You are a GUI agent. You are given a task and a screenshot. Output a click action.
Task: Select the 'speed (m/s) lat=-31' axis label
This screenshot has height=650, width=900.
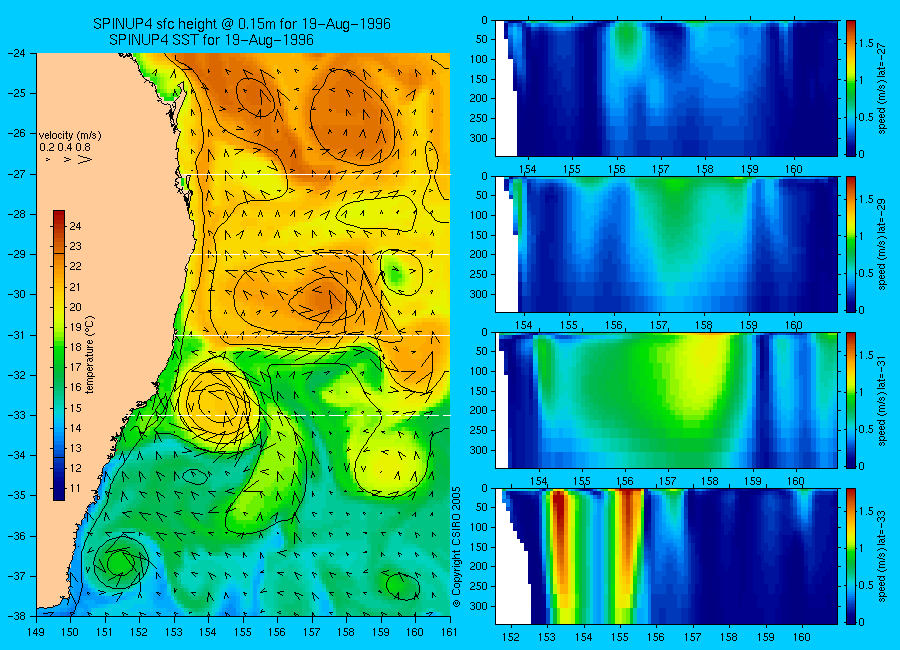coord(882,400)
